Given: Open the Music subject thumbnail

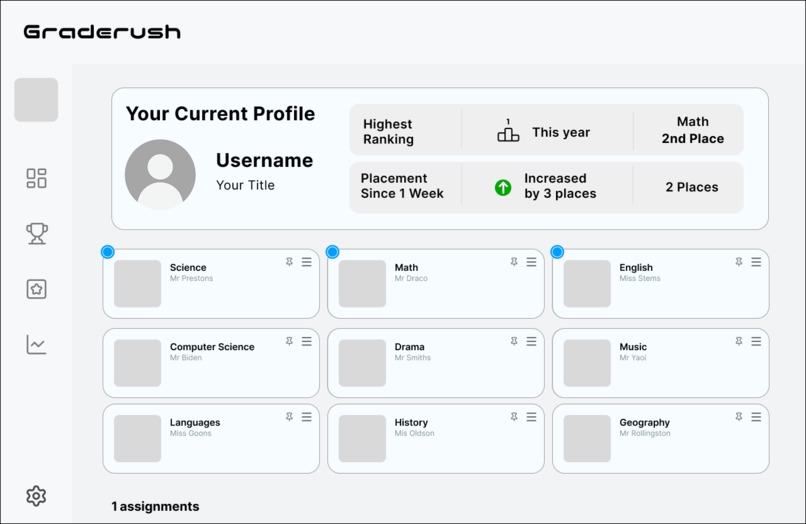Looking at the screenshot, I should [587, 363].
